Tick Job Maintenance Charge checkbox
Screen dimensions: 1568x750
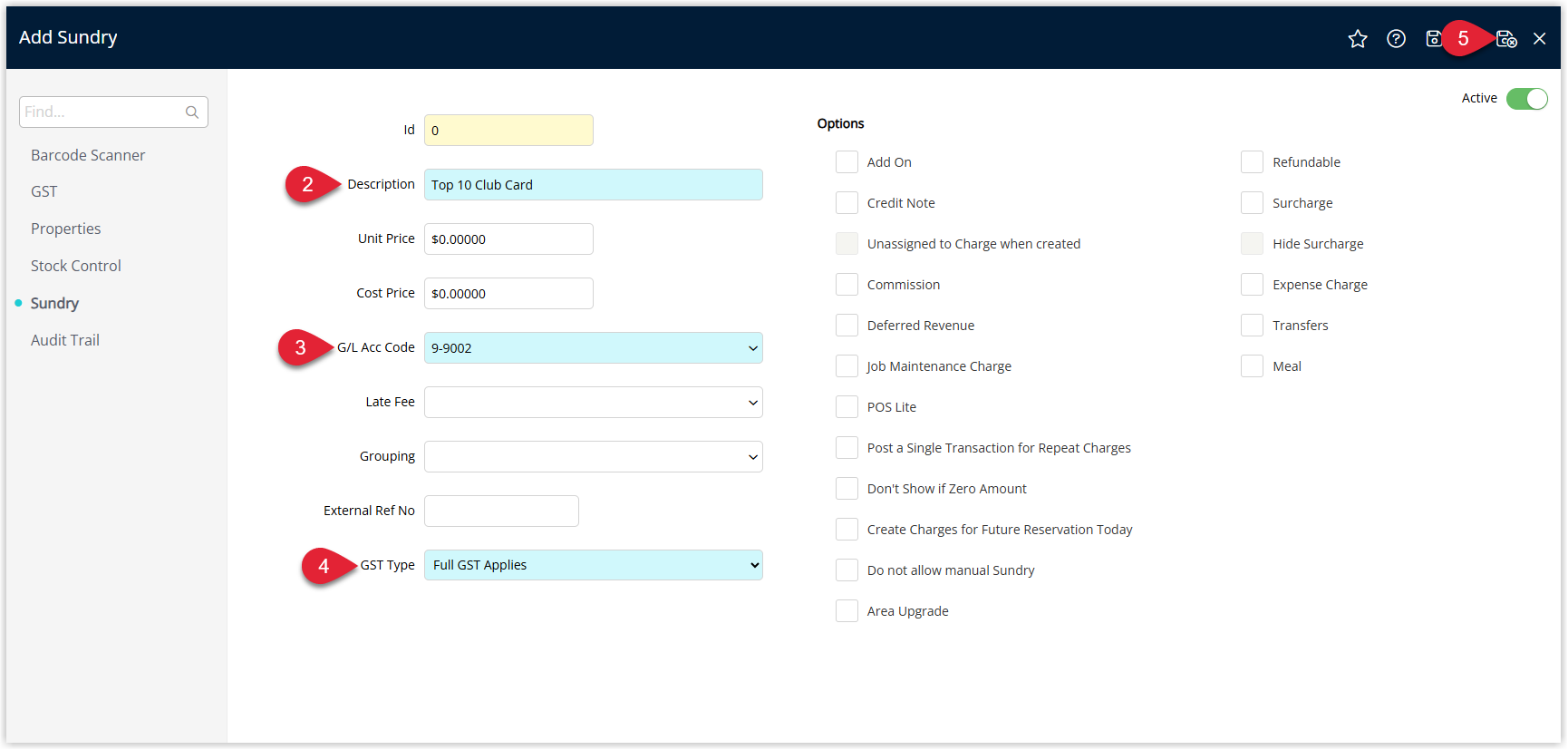coord(847,366)
